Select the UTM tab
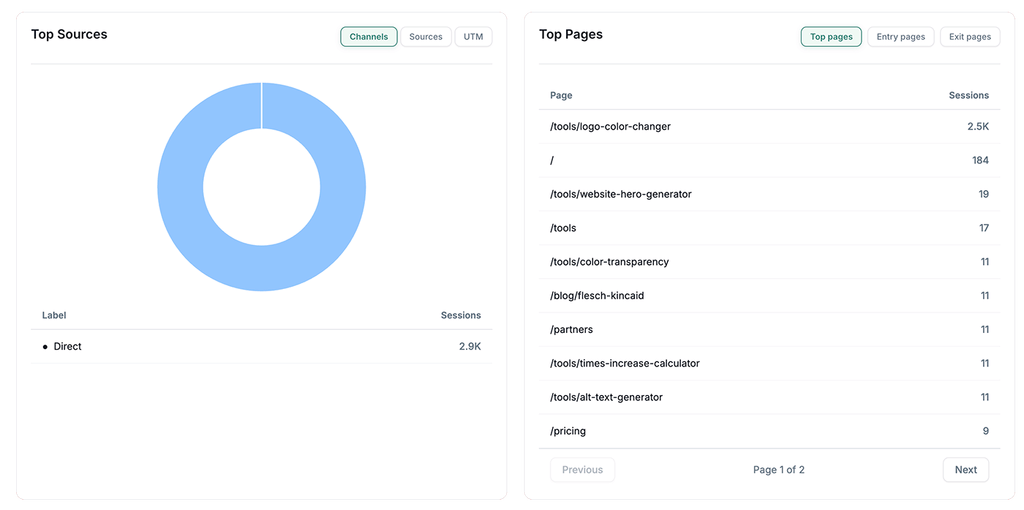This screenshot has height=510, width=1024. pyautogui.click(x=473, y=37)
